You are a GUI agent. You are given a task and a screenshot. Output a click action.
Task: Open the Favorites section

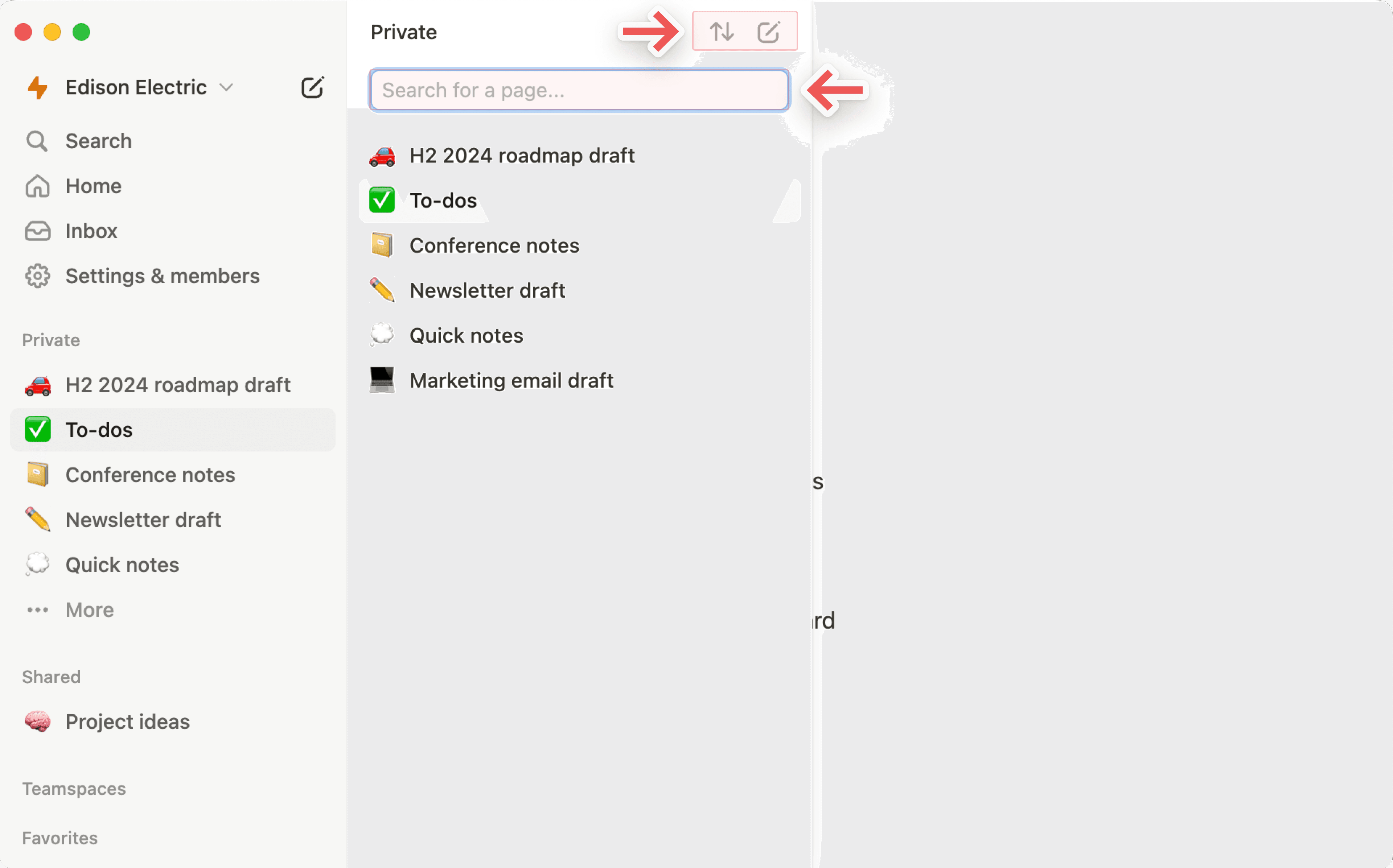pyautogui.click(x=60, y=838)
